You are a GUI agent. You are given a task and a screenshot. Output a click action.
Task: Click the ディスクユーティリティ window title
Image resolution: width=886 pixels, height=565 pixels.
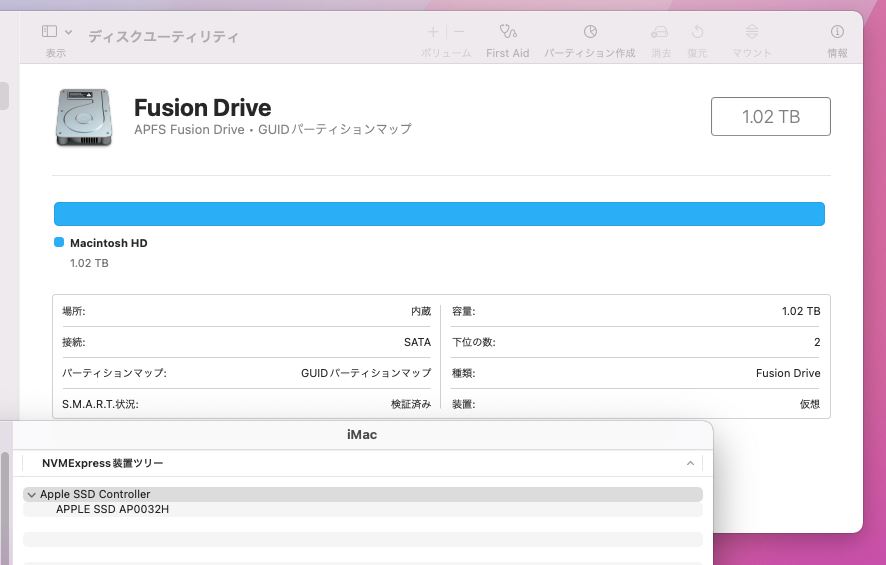[163, 36]
